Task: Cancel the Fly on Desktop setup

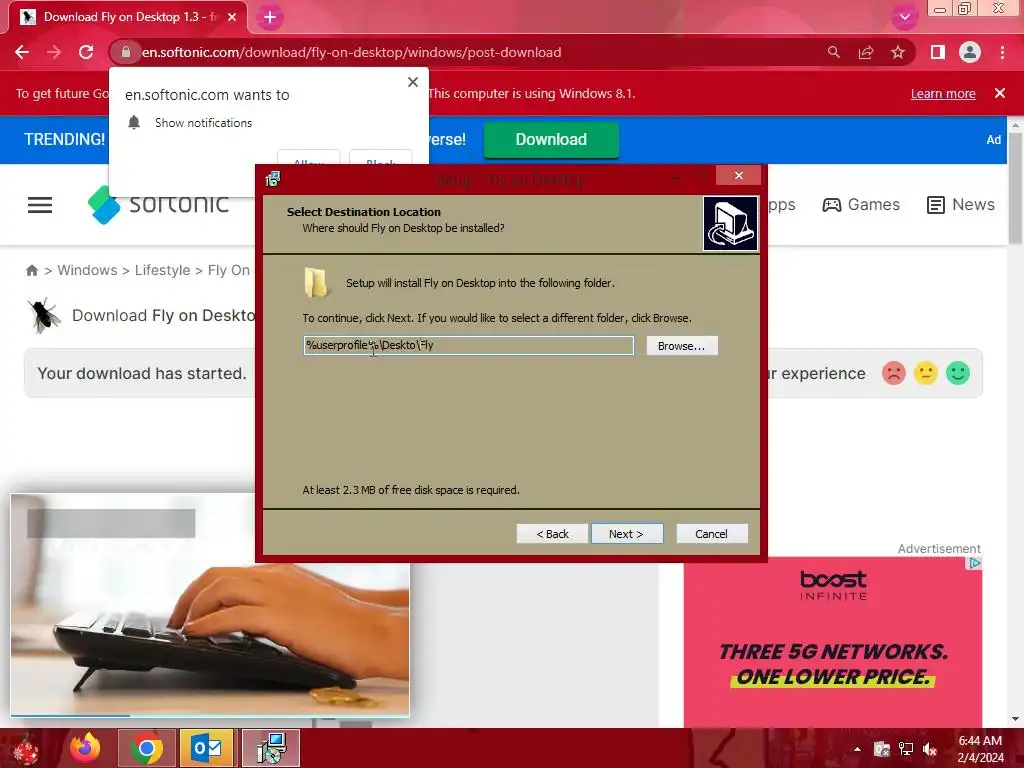Action: (712, 534)
